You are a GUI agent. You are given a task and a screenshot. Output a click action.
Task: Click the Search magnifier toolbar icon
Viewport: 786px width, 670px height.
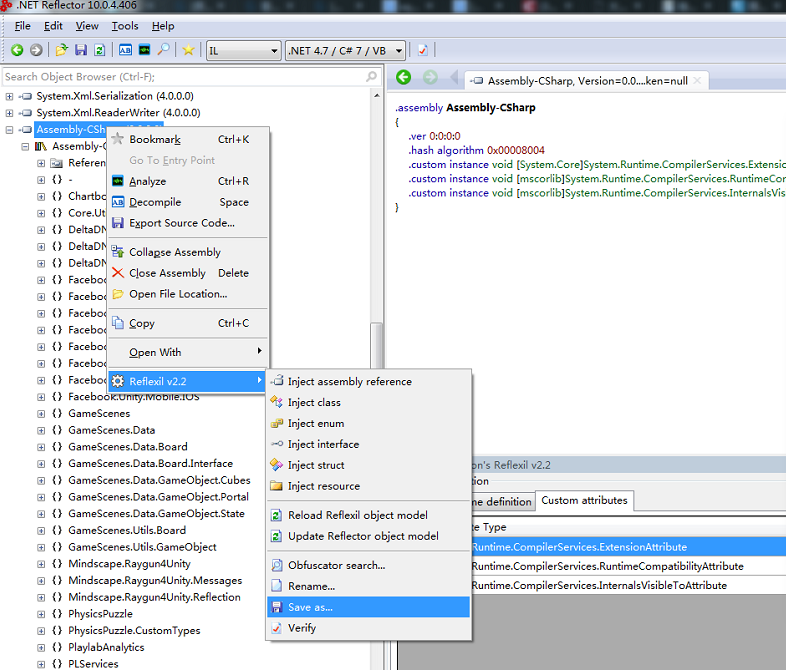tap(163, 50)
